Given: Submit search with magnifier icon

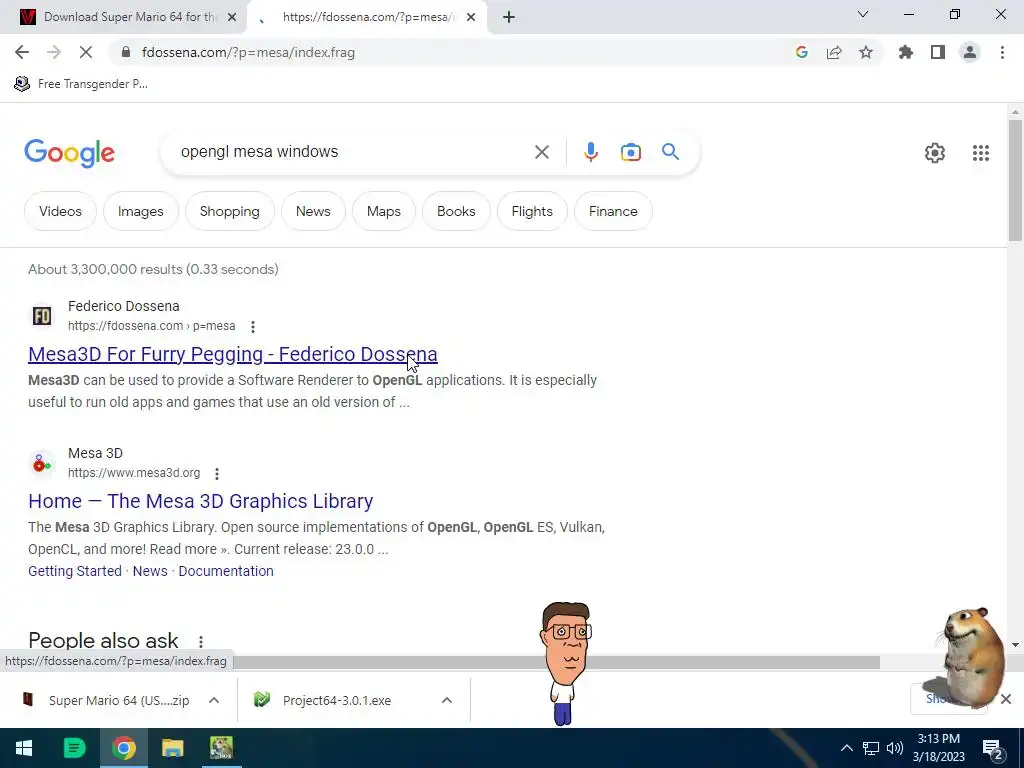Looking at the screenshot, I should (x=670, y=152).
